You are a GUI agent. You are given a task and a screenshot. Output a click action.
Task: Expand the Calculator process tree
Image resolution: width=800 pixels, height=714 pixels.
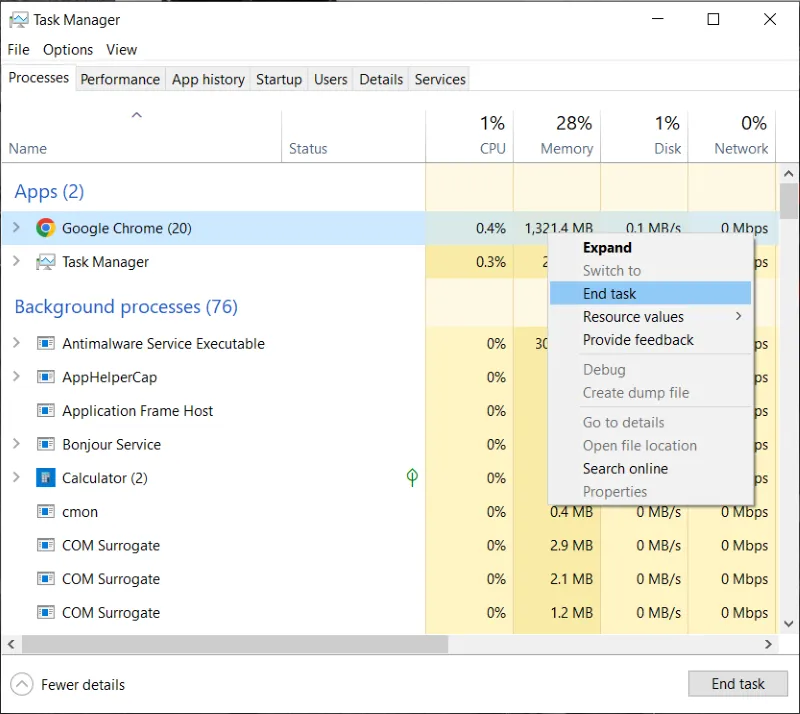point(16,478)
